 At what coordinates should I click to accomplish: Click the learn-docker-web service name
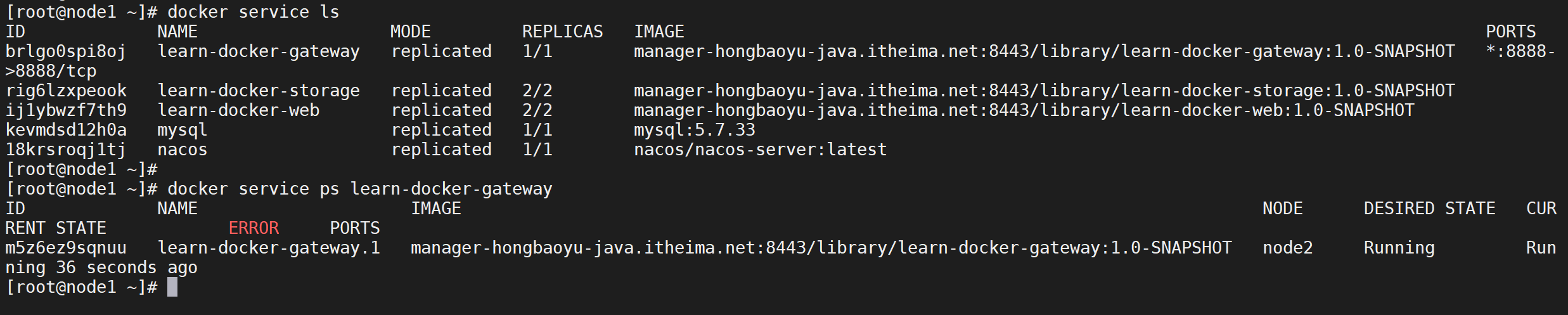(x=238, y=110)
